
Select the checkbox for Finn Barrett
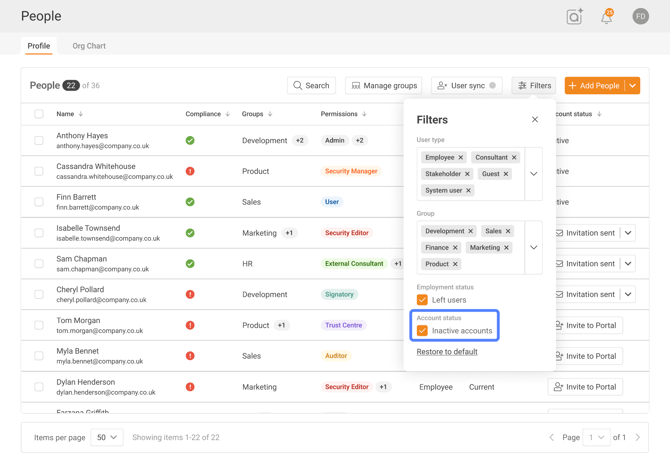(39, 202)
